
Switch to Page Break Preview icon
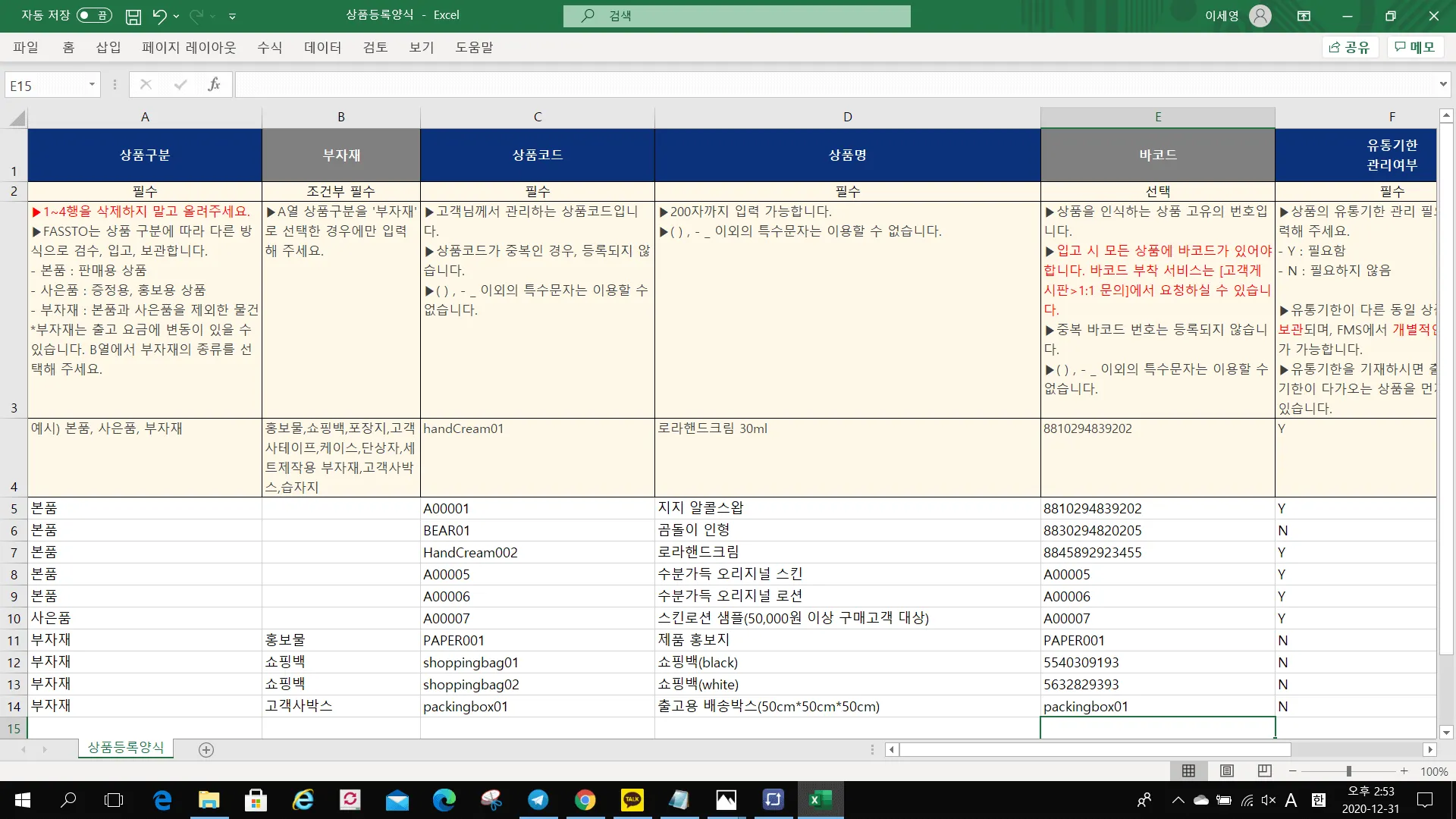click(1264, 771)
